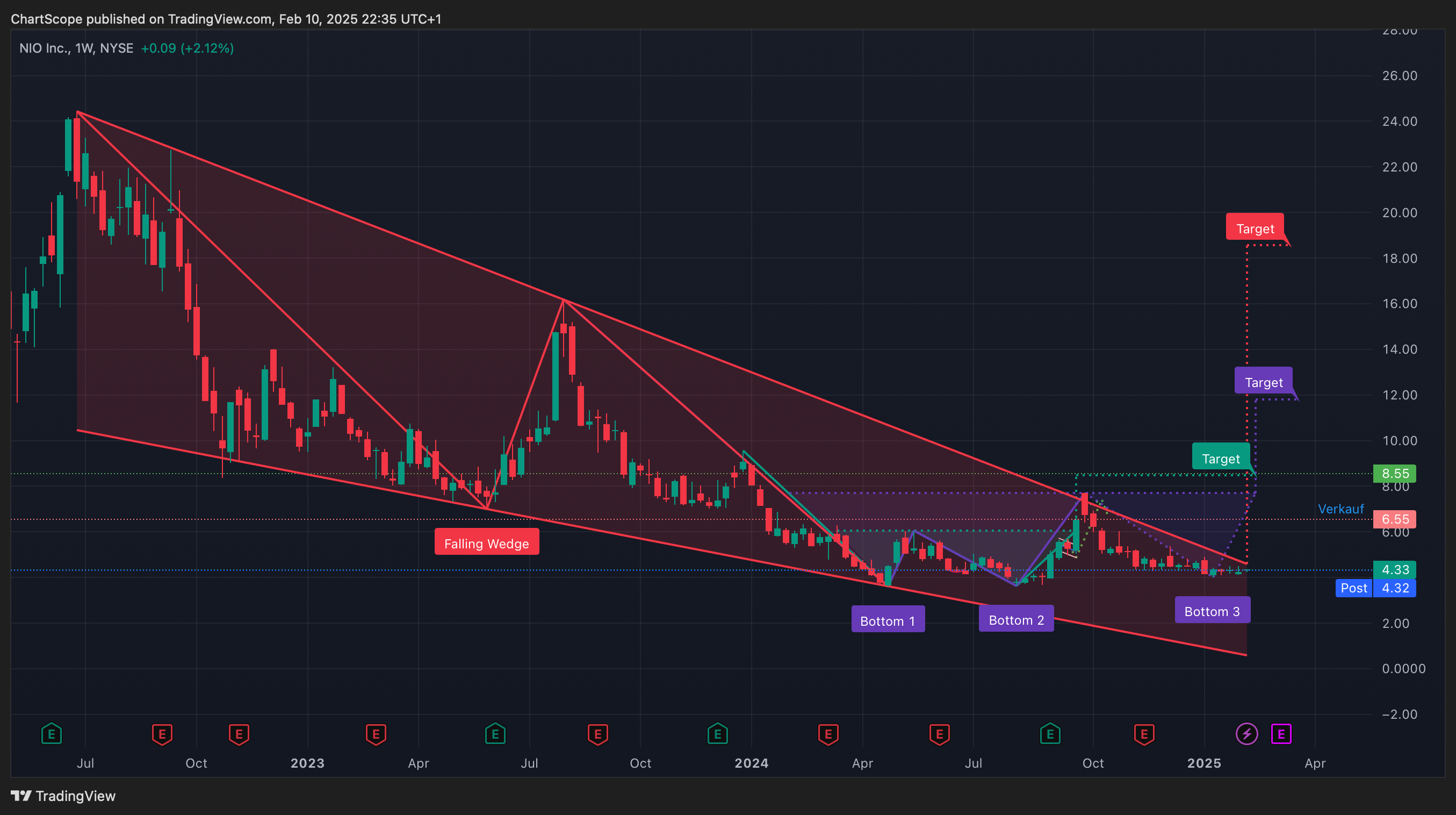Click the TradingView logo at bottom left
The image size is (1456, 815).
[63, 796]
